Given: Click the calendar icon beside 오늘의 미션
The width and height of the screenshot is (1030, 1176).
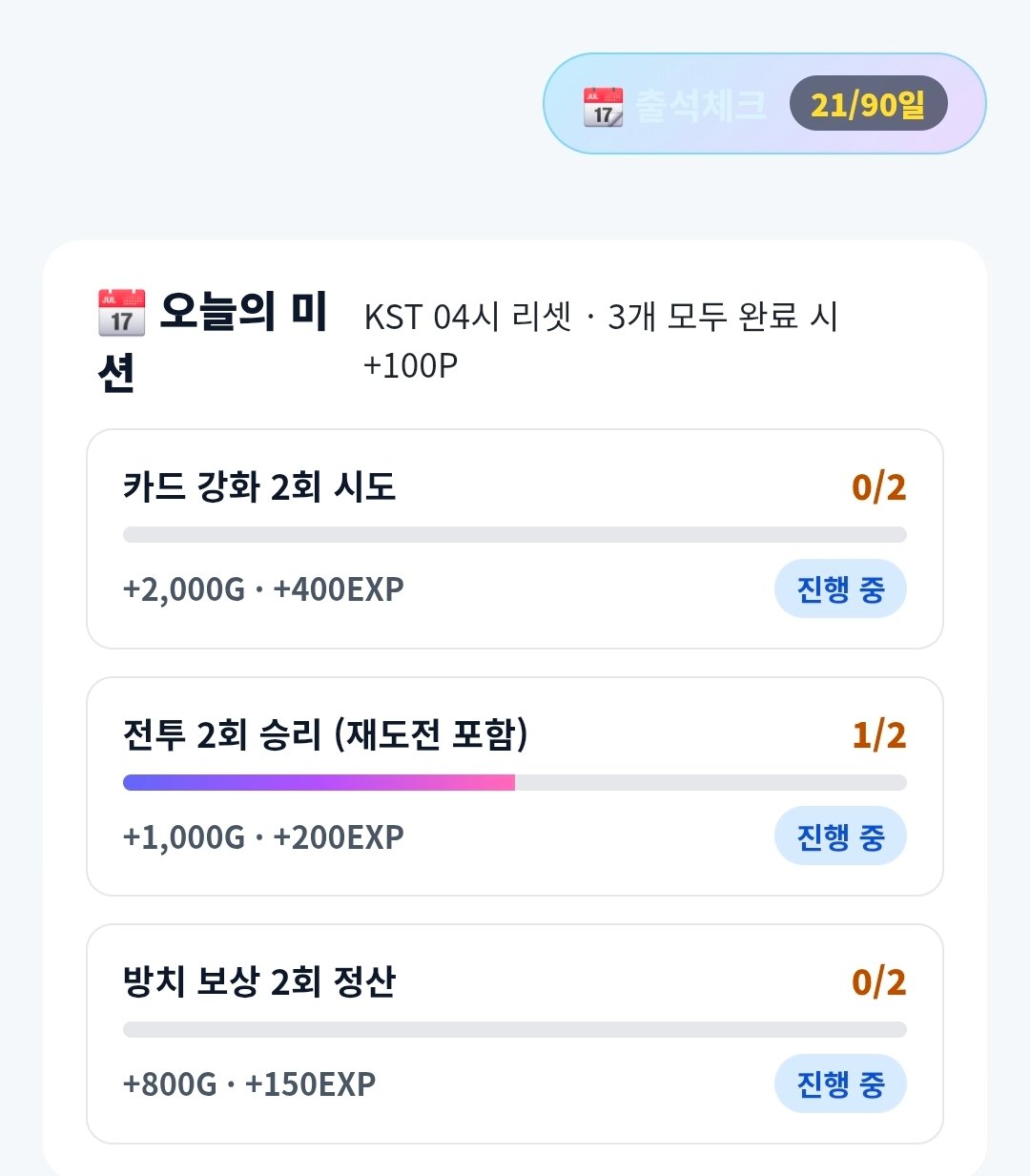Looking at the screenshot, I should 121,313.
